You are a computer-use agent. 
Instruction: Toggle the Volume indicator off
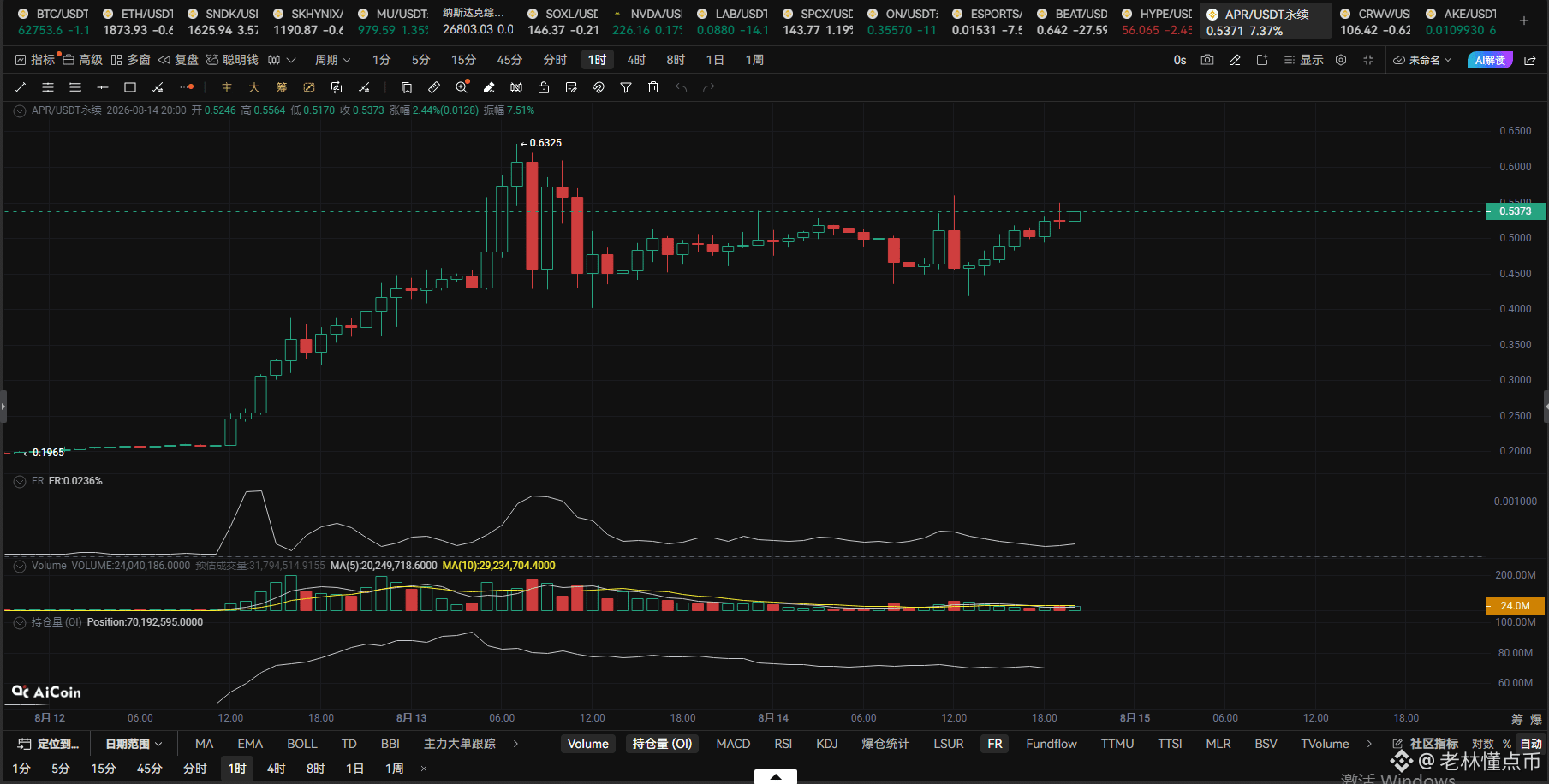pos(588,744)
